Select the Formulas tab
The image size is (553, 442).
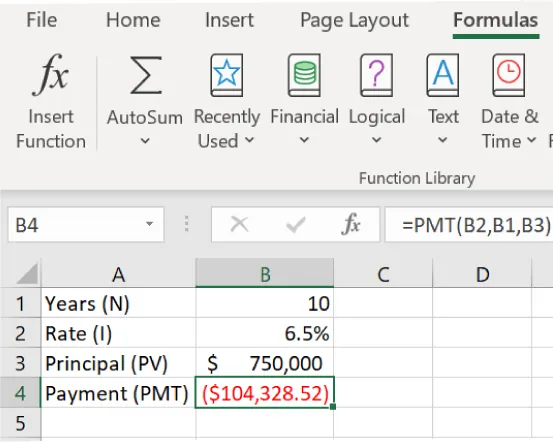pyautogui.click(x=496, y=20)
